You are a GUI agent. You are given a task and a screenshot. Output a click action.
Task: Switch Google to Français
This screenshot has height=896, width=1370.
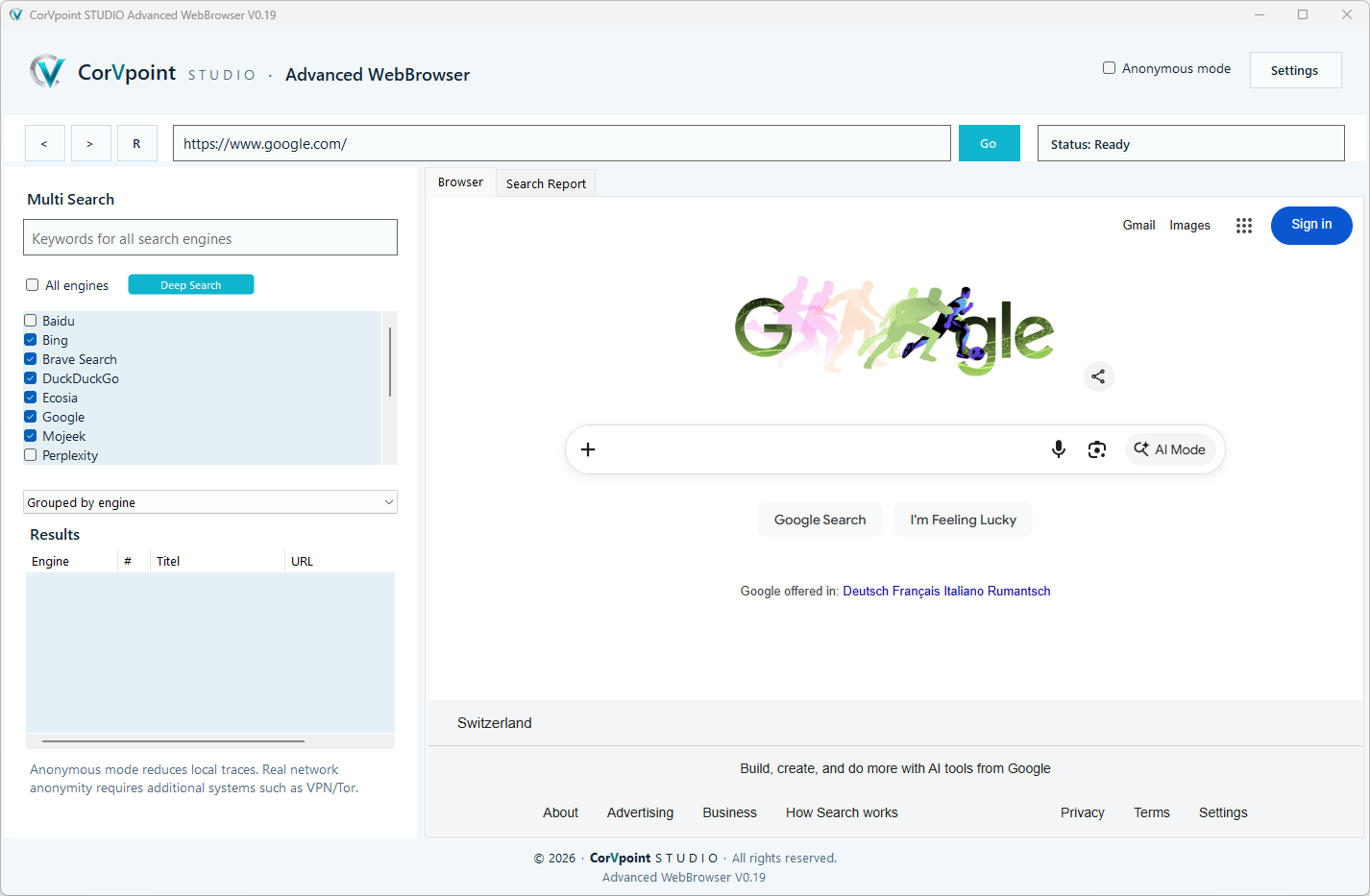click(916, 591)
